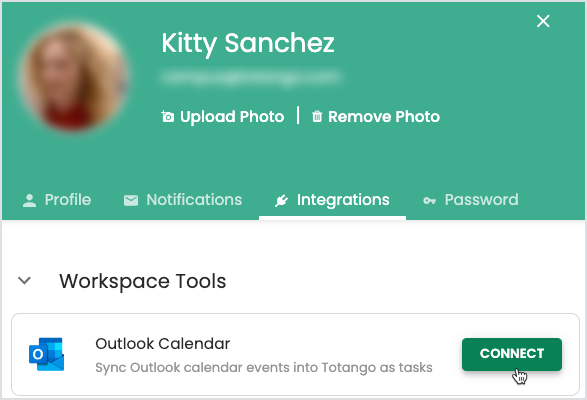Open the Profile tab
Screen dimensions: 587x400
point(57,200)
